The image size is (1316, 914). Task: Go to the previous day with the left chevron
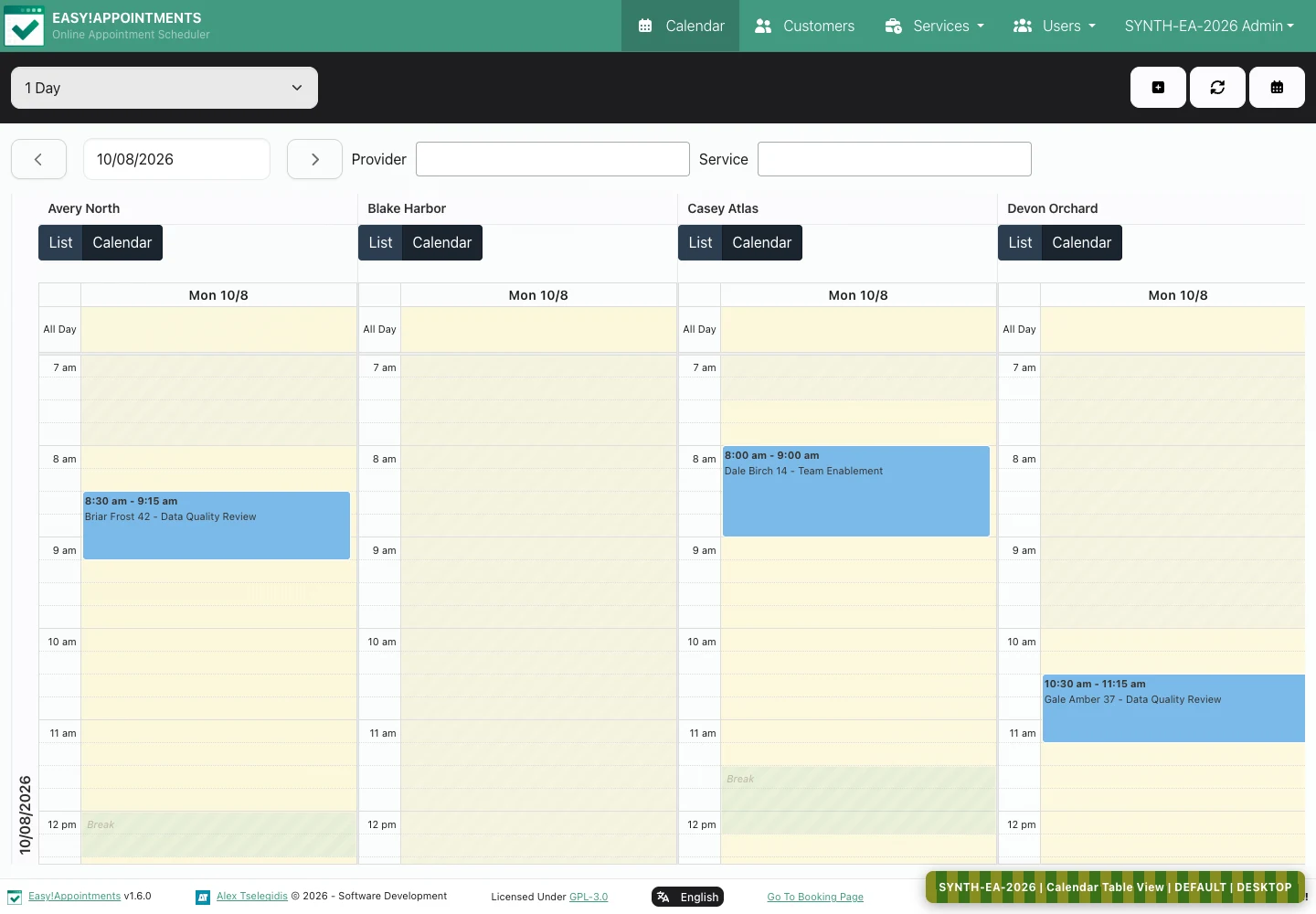[38, 159]
